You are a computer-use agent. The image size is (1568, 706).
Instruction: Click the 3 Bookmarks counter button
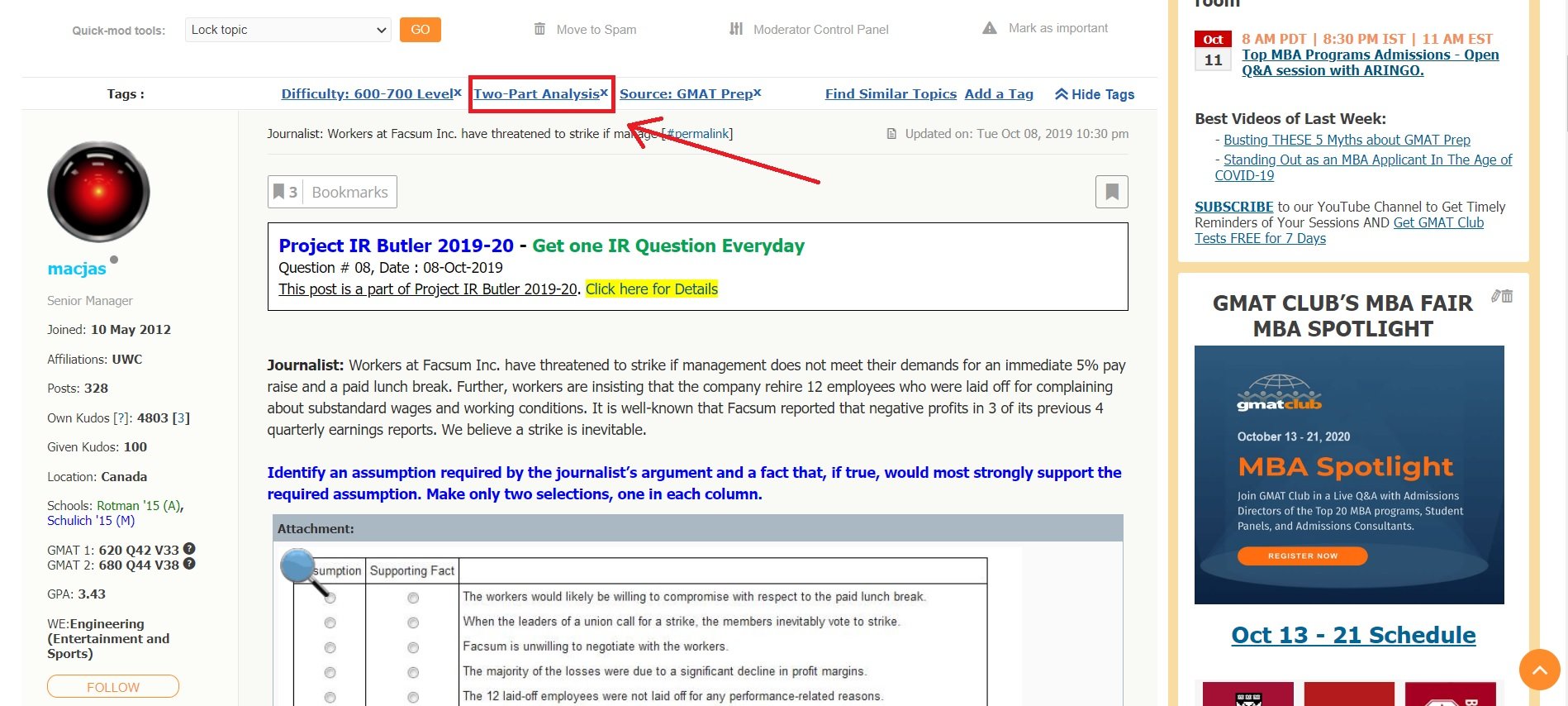[332, 192]
